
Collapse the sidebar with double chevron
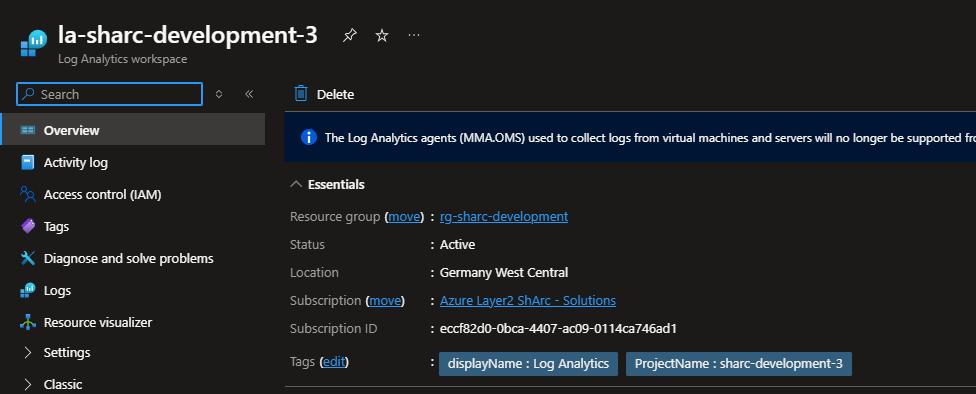[x=249, y=94]
